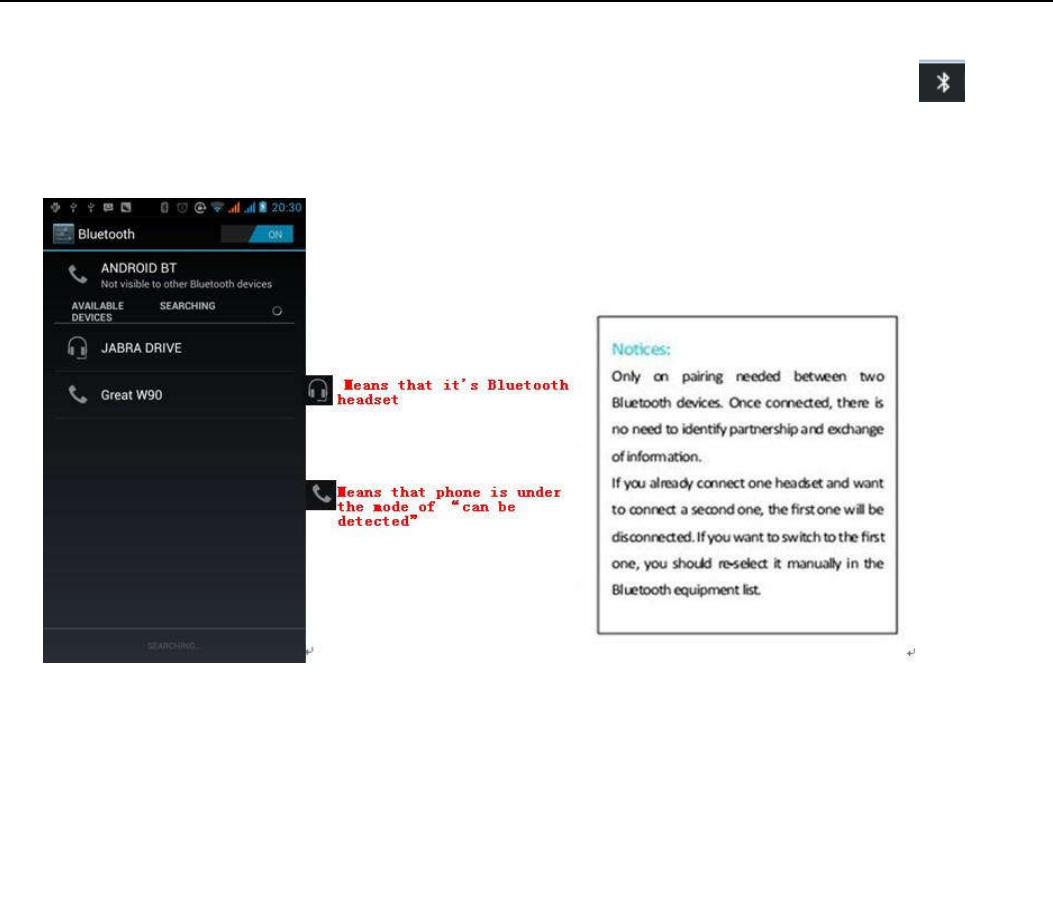
Task: Tap the alarm clock status icon
Action: click(x=182, y=207)
